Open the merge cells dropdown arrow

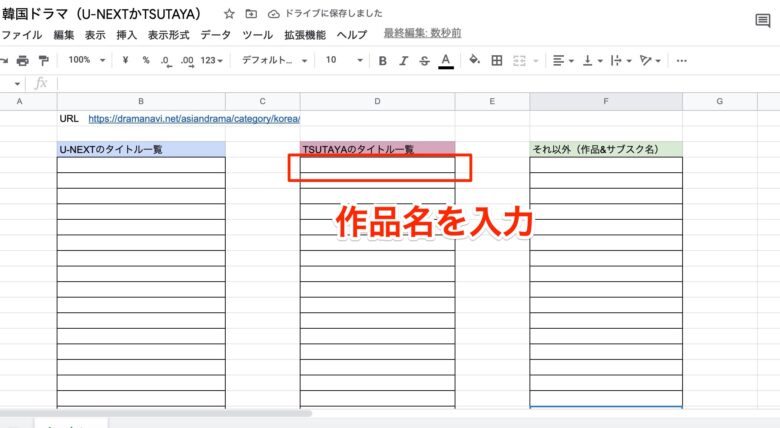click(536, 61)
